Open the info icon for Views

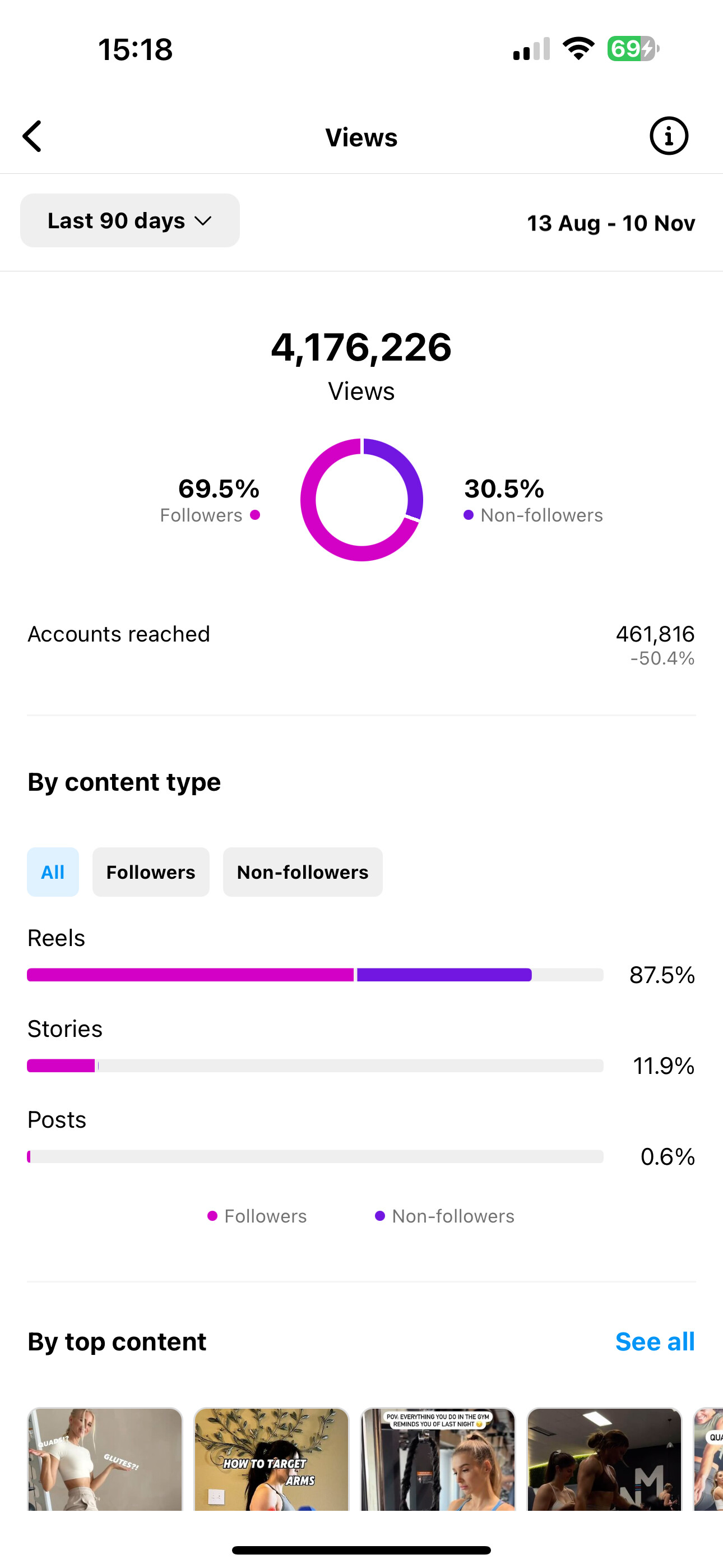(x=669, y=136)
